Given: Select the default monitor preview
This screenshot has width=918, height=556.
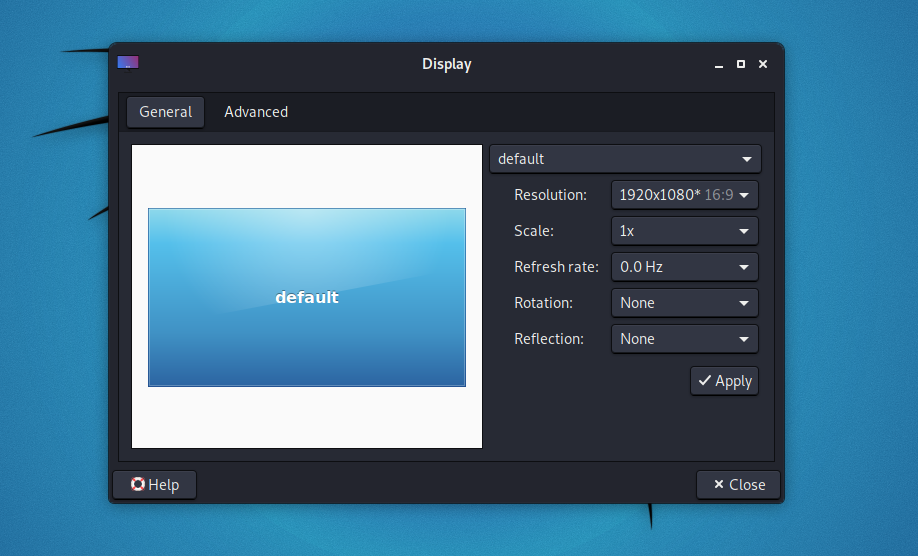Looking at the screenshot, I should point(307,297).
